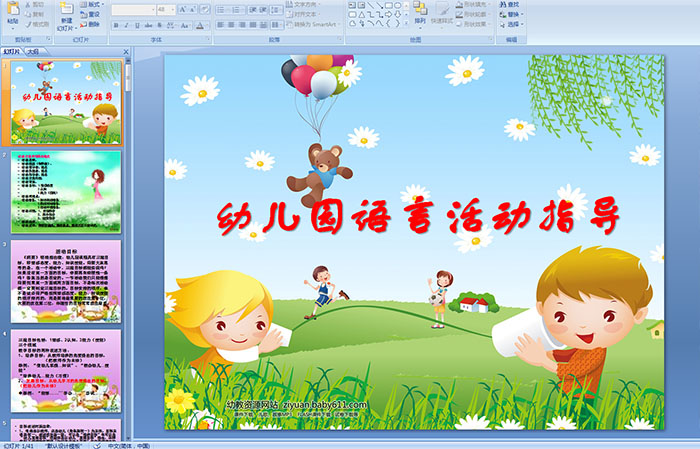Select the Right Arrow block shape
Screen dimensions: 700x449
pyautogui.click(x=388, y=14)
